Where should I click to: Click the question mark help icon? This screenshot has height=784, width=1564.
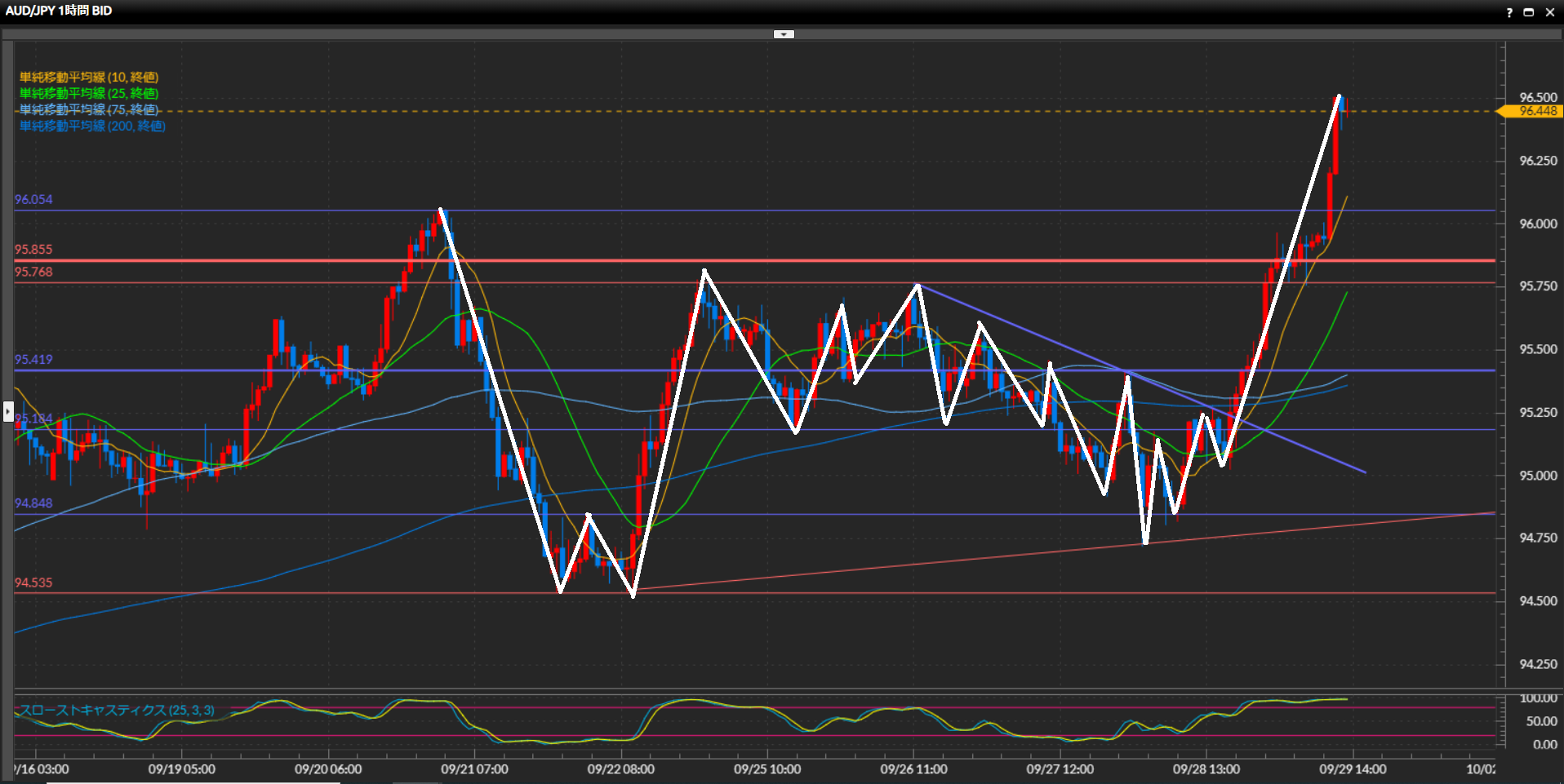[x=1509, y=12]
